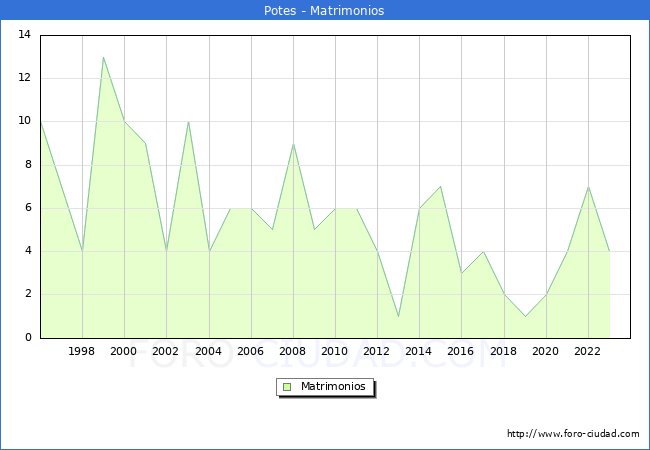Click the y-axis value 4
Screen dimensions: 650x450
tap(28, 251)
